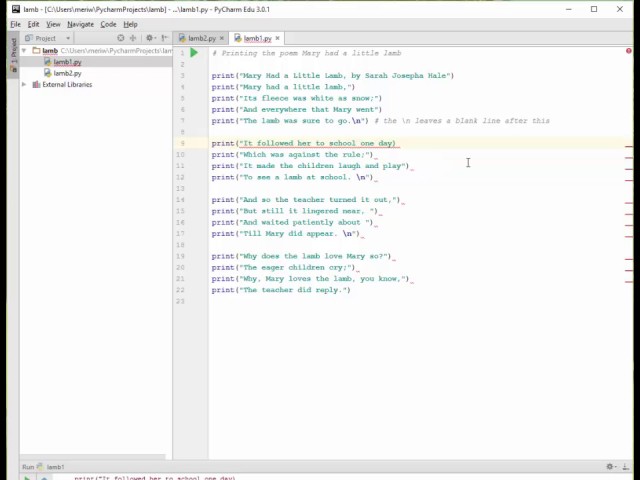Click hide Project panel icon

[x=164, y=38]
